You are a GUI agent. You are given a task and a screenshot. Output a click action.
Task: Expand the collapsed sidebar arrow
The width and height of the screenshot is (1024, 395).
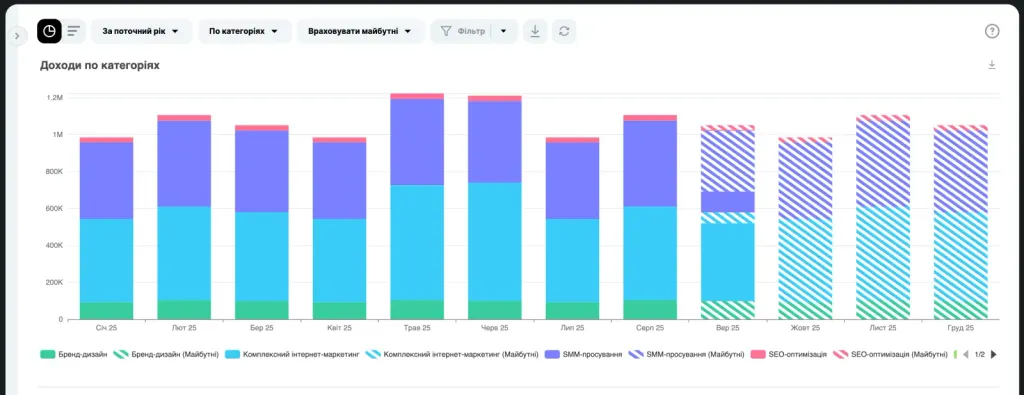[17, 37]
